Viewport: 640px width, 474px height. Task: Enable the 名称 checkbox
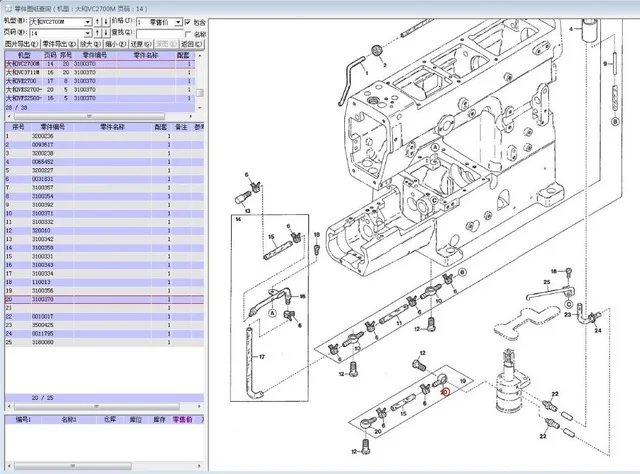pos(190,33)
